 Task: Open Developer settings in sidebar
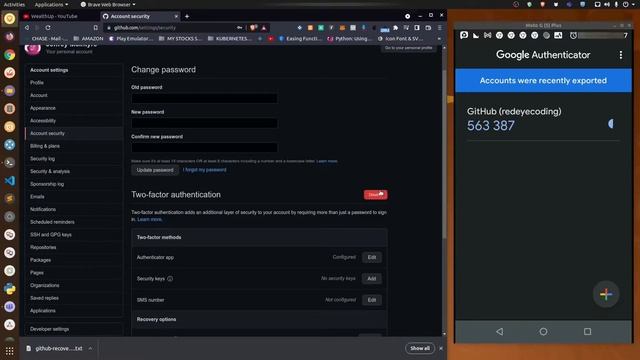tap(49, 329)
